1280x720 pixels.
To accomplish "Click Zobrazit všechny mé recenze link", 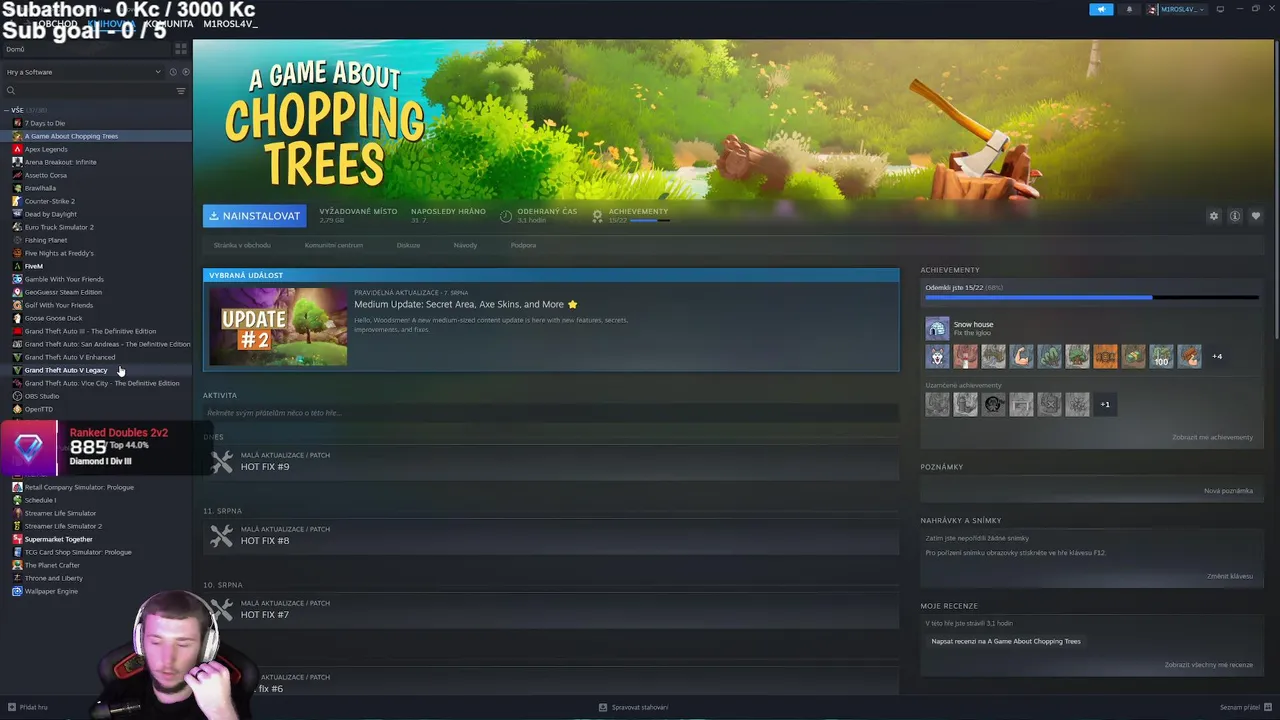I will click(1208, 665).
